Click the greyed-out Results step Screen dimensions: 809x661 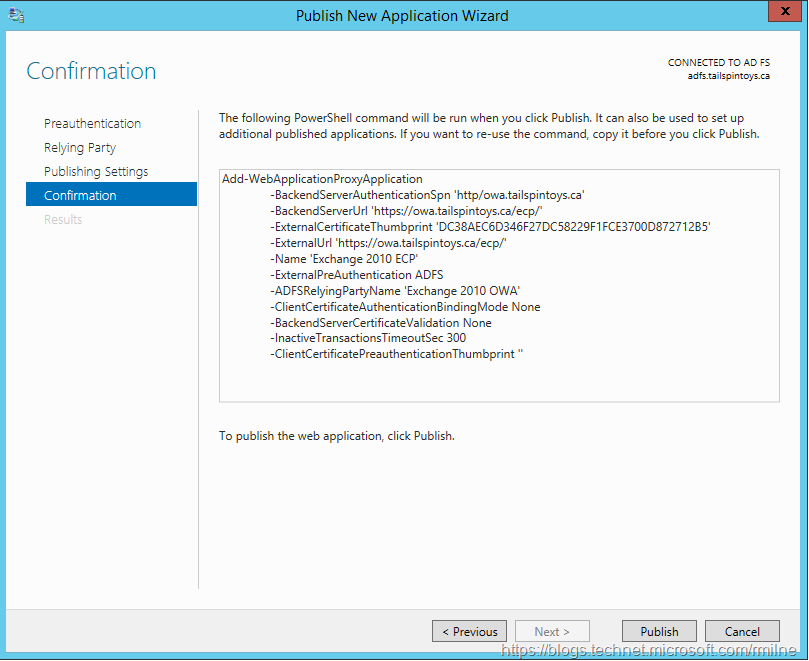tap(63, 219)
